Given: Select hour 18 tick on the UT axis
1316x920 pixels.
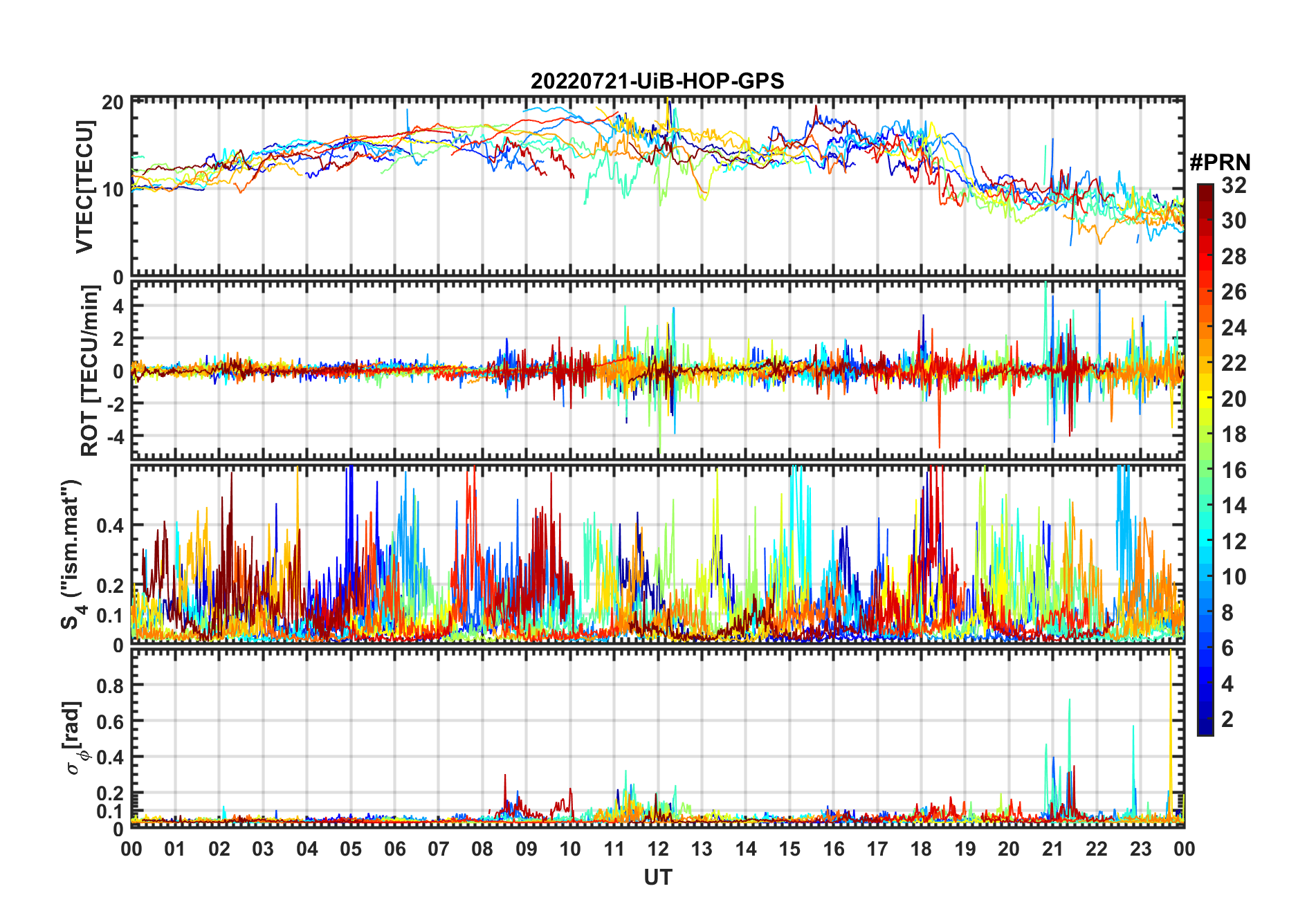Looking at the screenshot, I should click(921, 849).
